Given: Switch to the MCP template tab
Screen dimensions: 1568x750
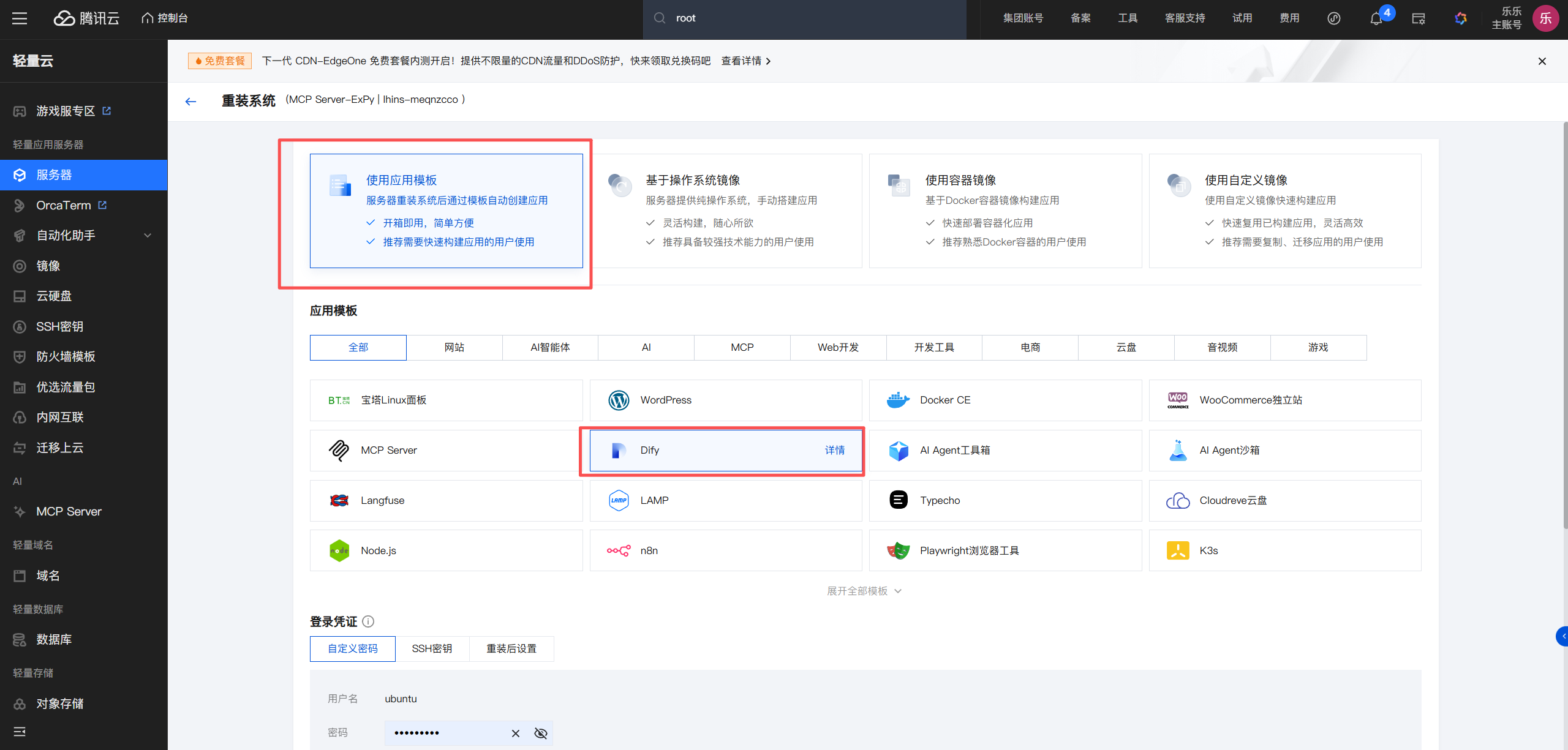Looking at the screenshot, I should 742,348.
